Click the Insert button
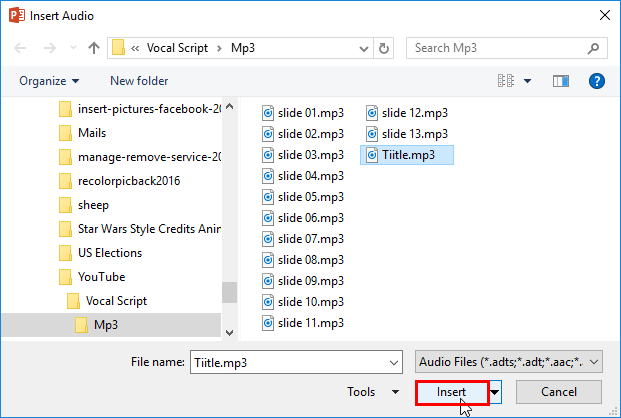The image size is (621, 418). coord(452,392)
